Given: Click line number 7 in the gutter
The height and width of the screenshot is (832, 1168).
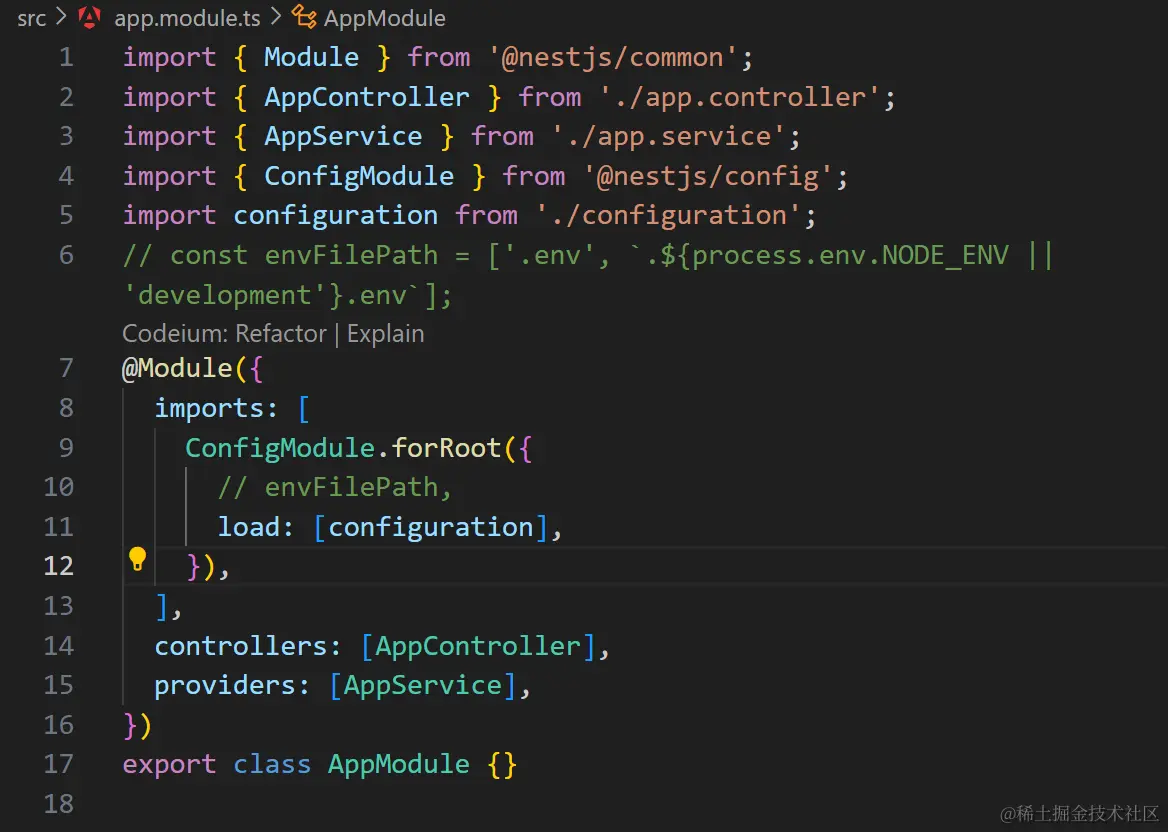Looking at the screenshot, I should [x=66, y=368].
